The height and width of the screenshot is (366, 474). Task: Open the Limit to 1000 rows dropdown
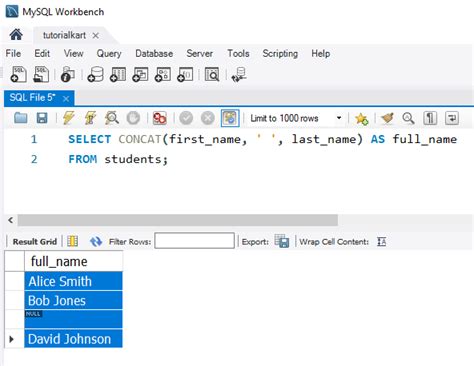pyautogui.click(x=339, y=118)
